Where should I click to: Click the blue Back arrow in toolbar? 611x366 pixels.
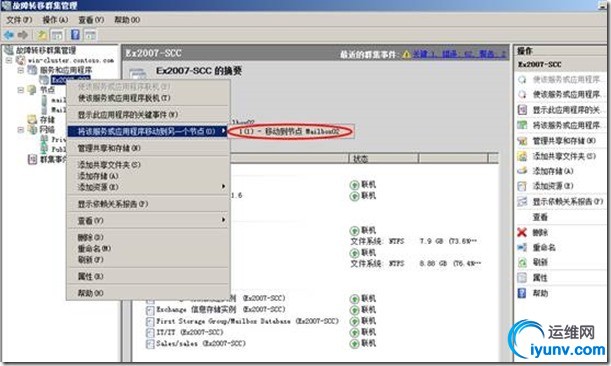tap(9, 35)
